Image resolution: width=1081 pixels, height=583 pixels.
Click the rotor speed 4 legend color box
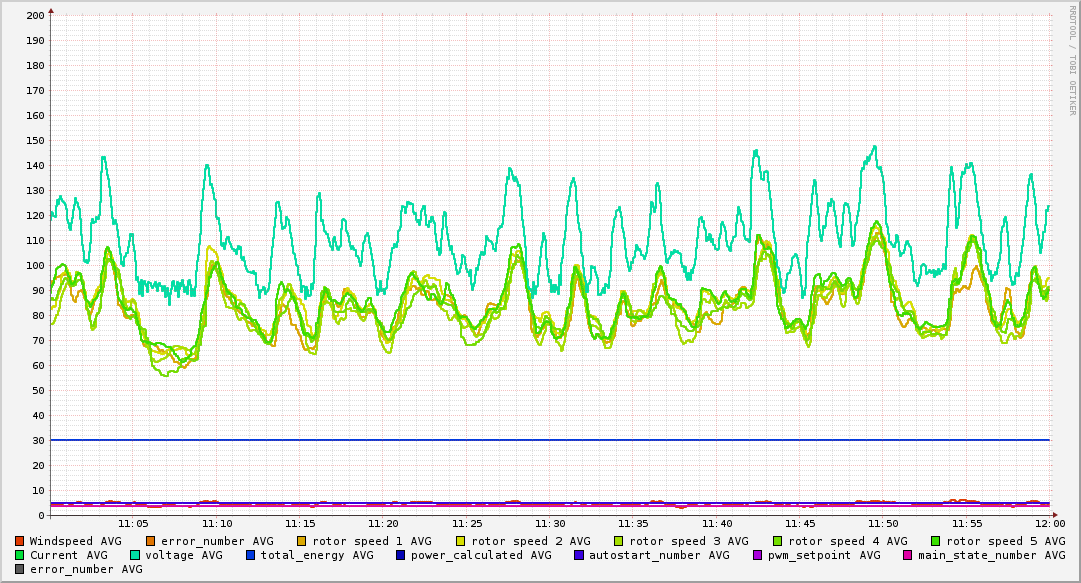(777, 541)
